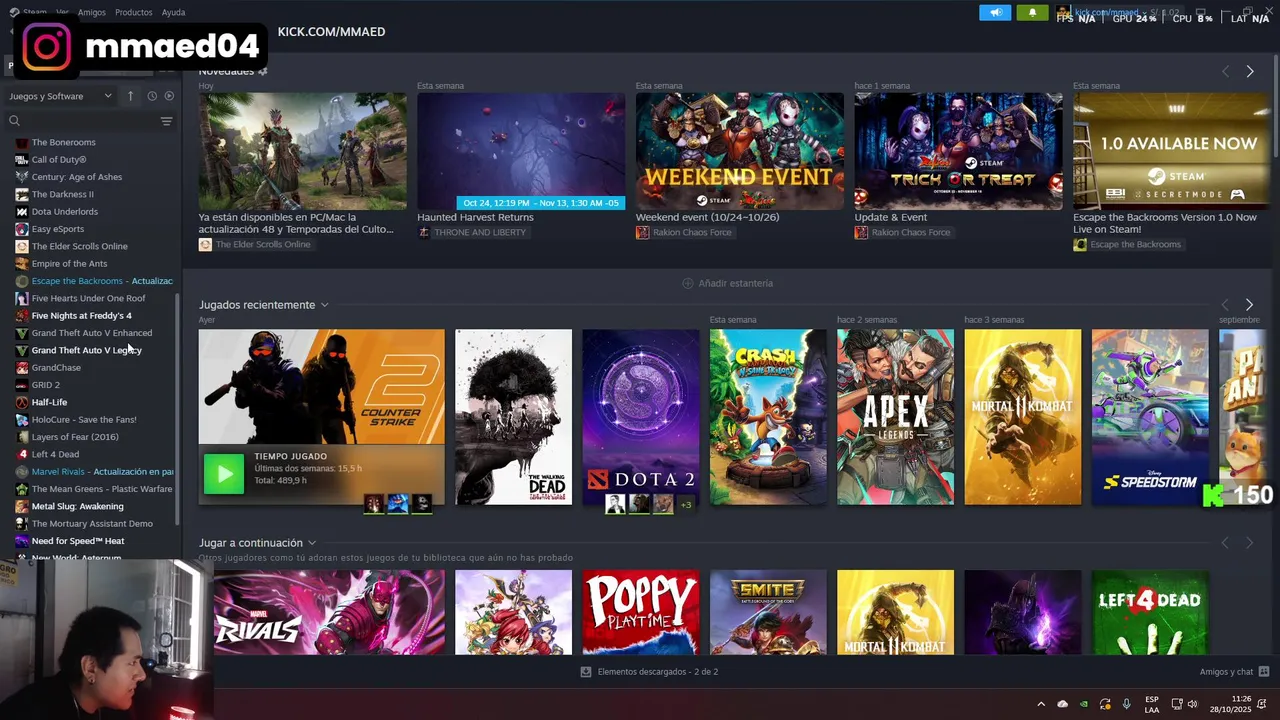Viewport: 1280px width, 720px height.
Task: Select Grand Theft Auto V Enhanced
Action: 92,333
